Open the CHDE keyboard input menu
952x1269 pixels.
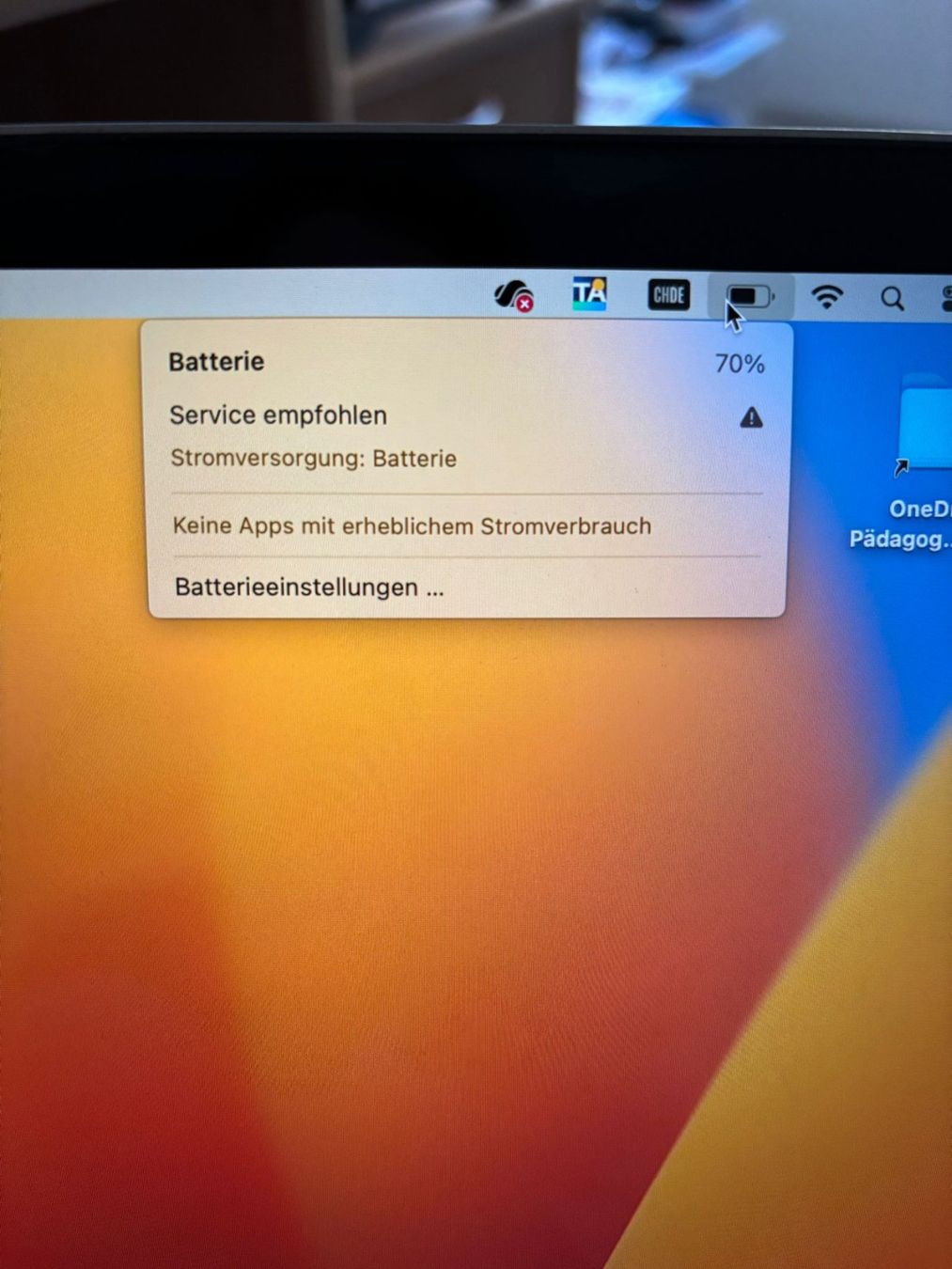point(668,295)
